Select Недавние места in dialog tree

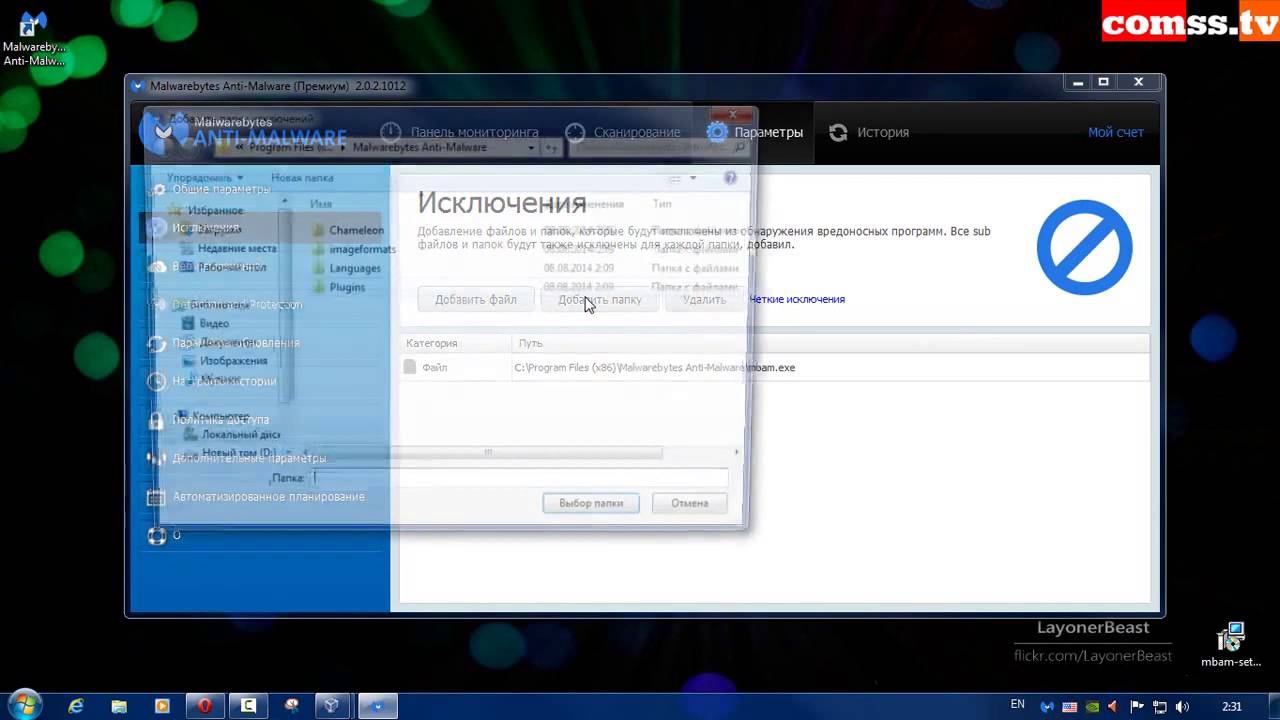[237, 248]
